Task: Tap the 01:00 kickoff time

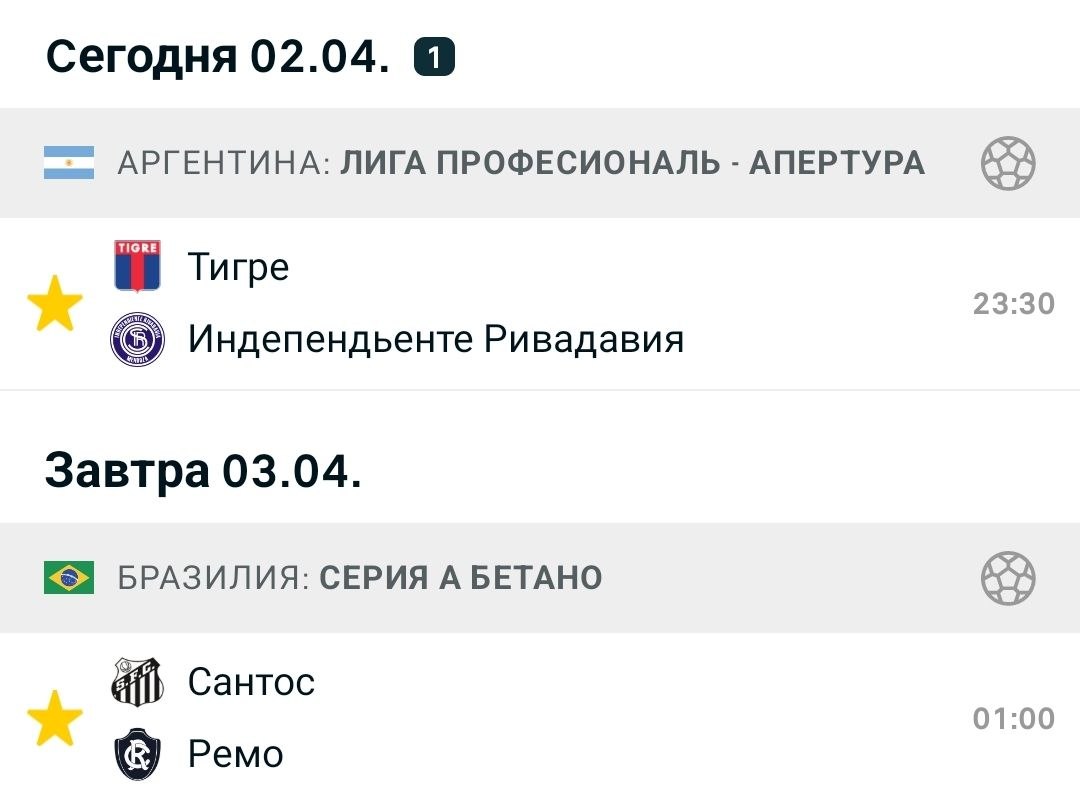Action: point(1013,718)
